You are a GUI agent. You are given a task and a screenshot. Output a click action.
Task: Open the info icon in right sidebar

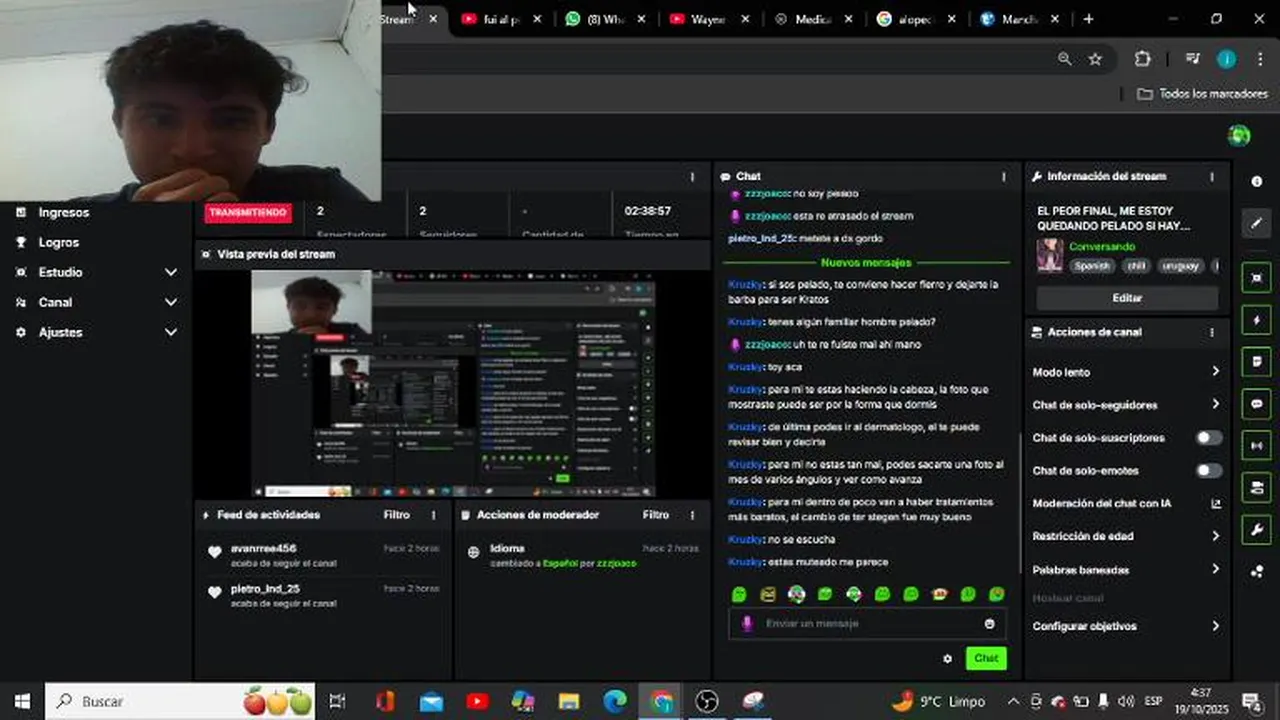tap(1257, 181)
